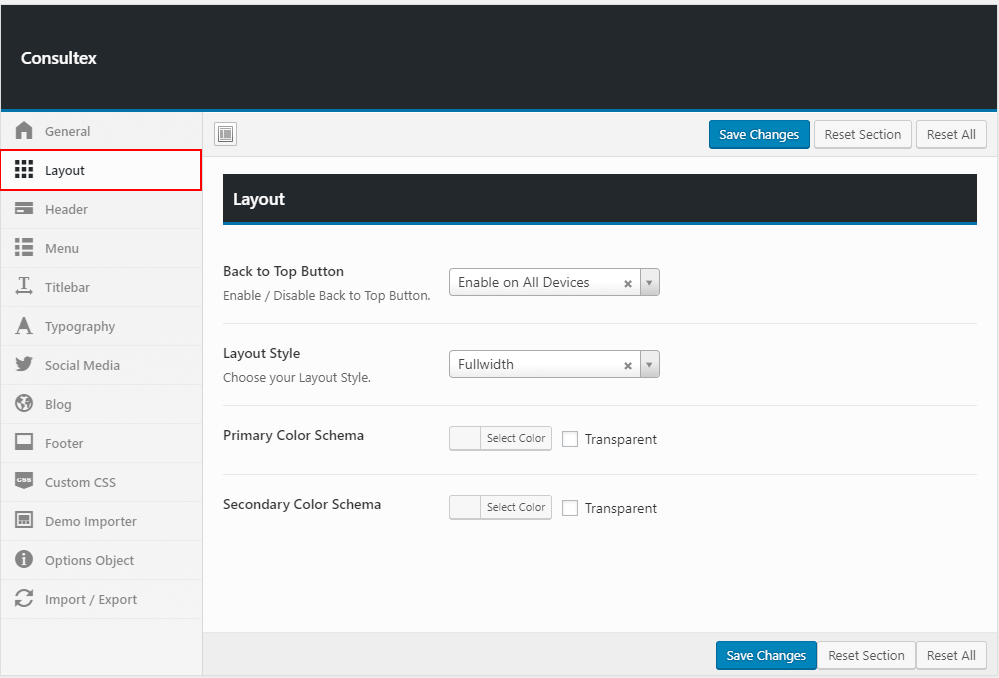Click the Twitter bird Social Media icon
The image size is (999, 678).
click(x=24, y=365)
